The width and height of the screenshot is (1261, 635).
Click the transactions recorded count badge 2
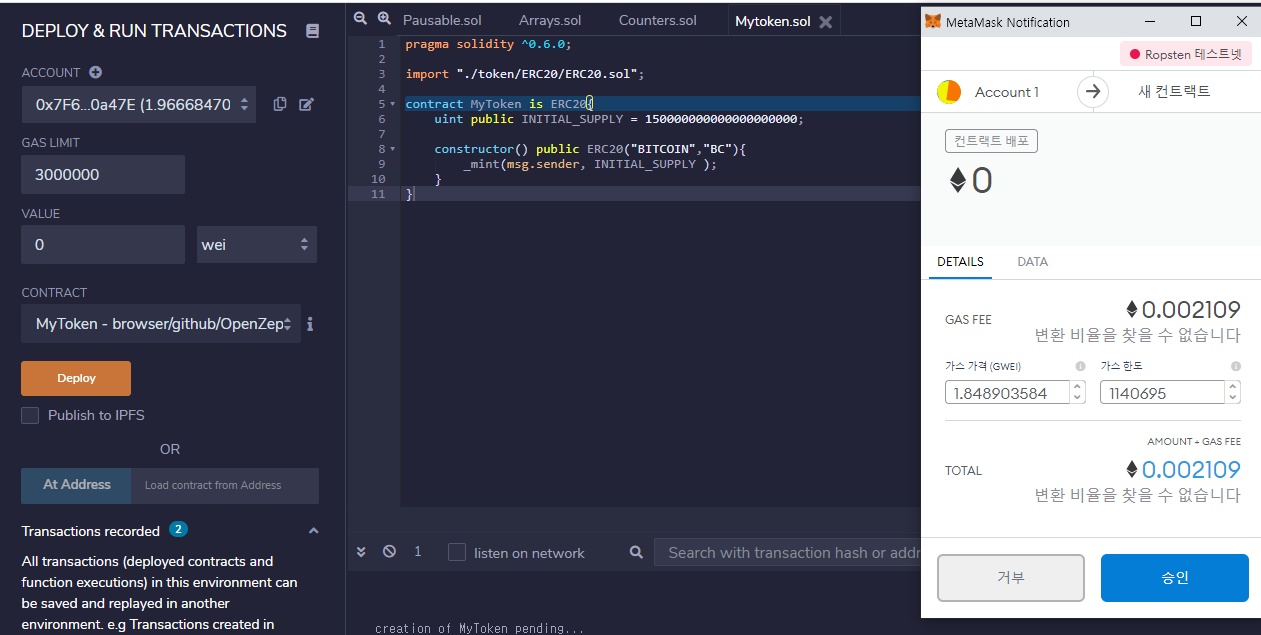click(x=178, y=529)
